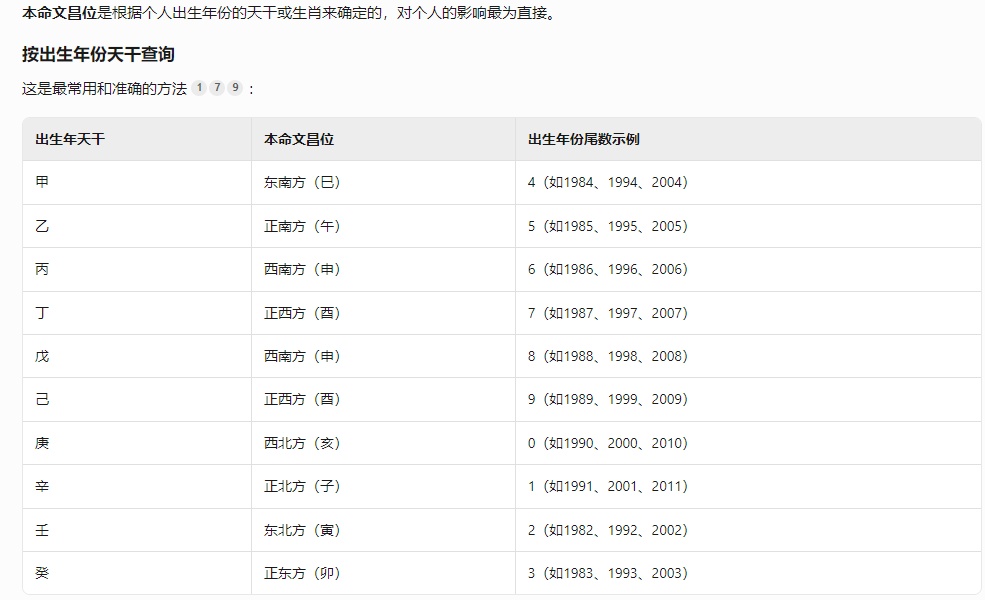Open citation badge number 7
985x600 pixels.
pos(217,88)
